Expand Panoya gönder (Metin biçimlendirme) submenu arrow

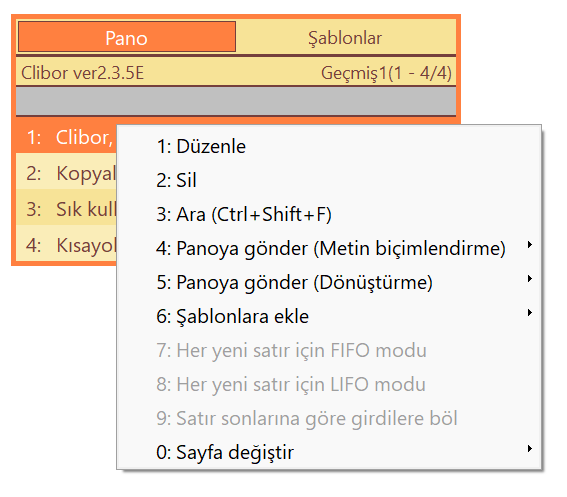point(529,245)
